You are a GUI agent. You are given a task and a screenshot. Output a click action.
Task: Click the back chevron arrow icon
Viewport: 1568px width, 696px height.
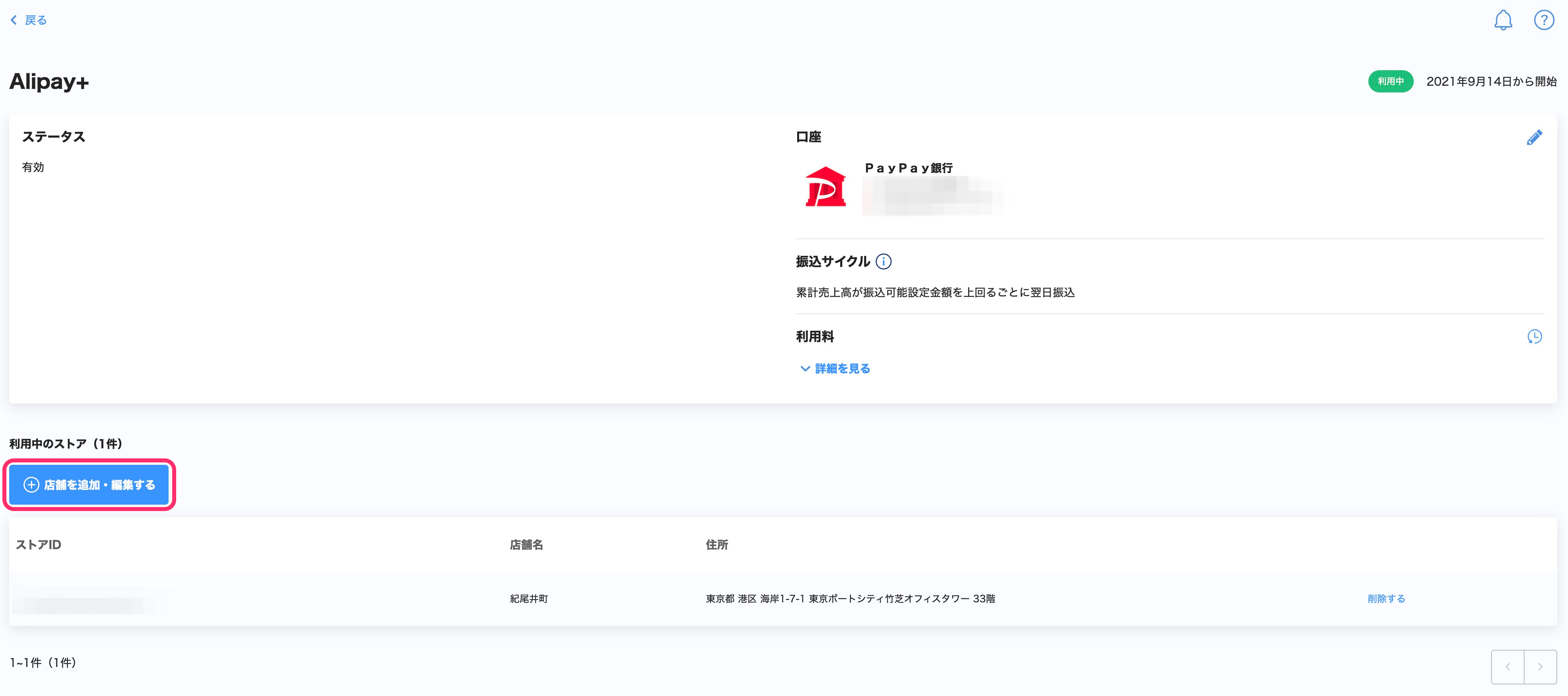[14, 20]
